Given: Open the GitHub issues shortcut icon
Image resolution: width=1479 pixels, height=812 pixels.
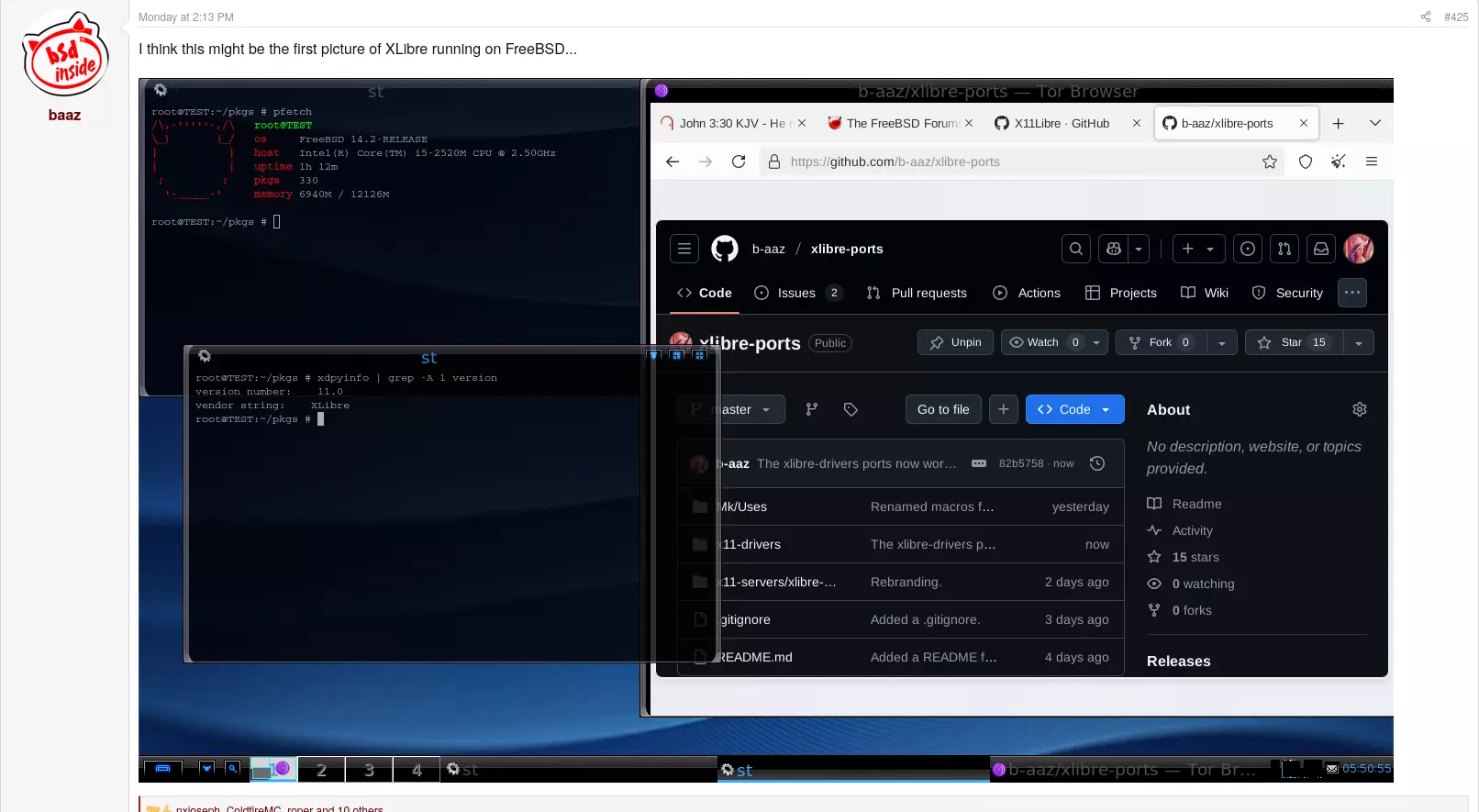Looking at the screenshot, I should click(x=1248, y=249).
